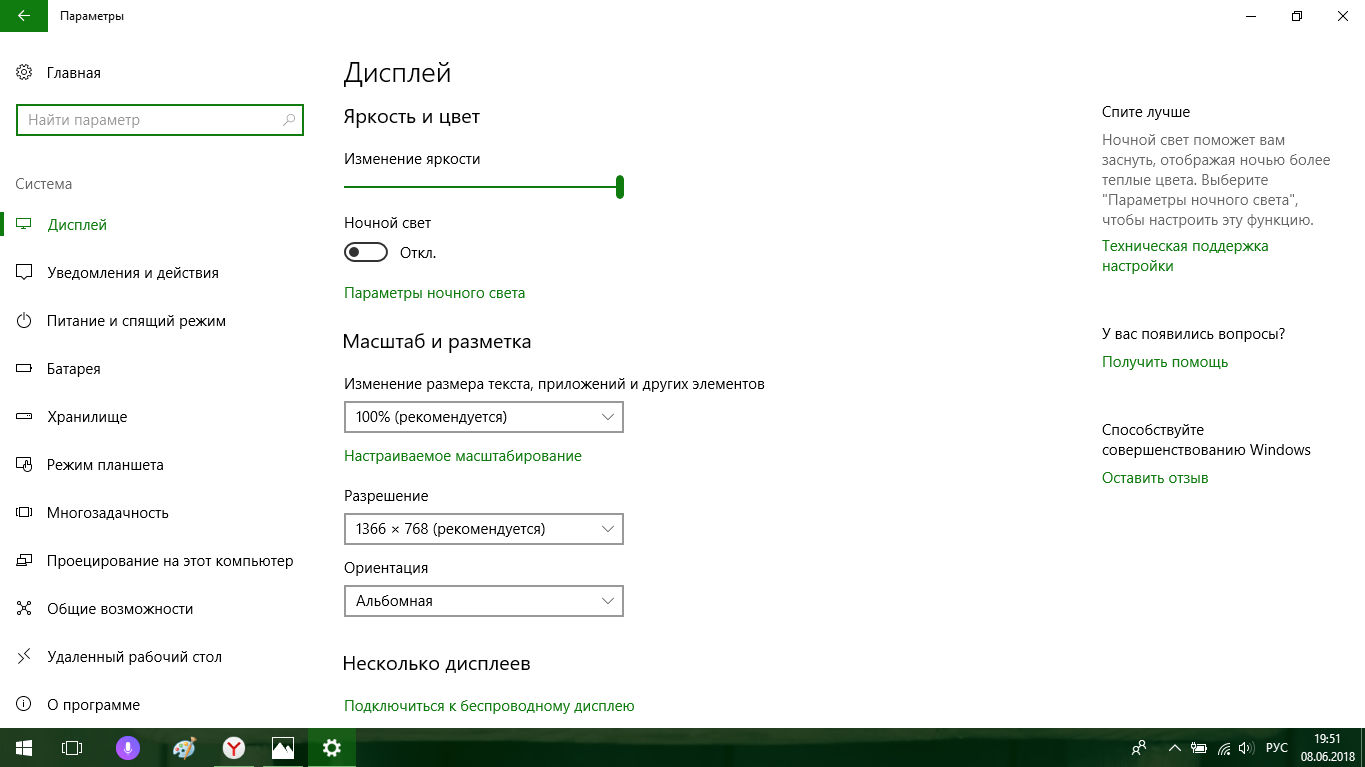Click the volume speaker tray icon
This screenshot has height=767, width=1365.
tap(1246, 748)
